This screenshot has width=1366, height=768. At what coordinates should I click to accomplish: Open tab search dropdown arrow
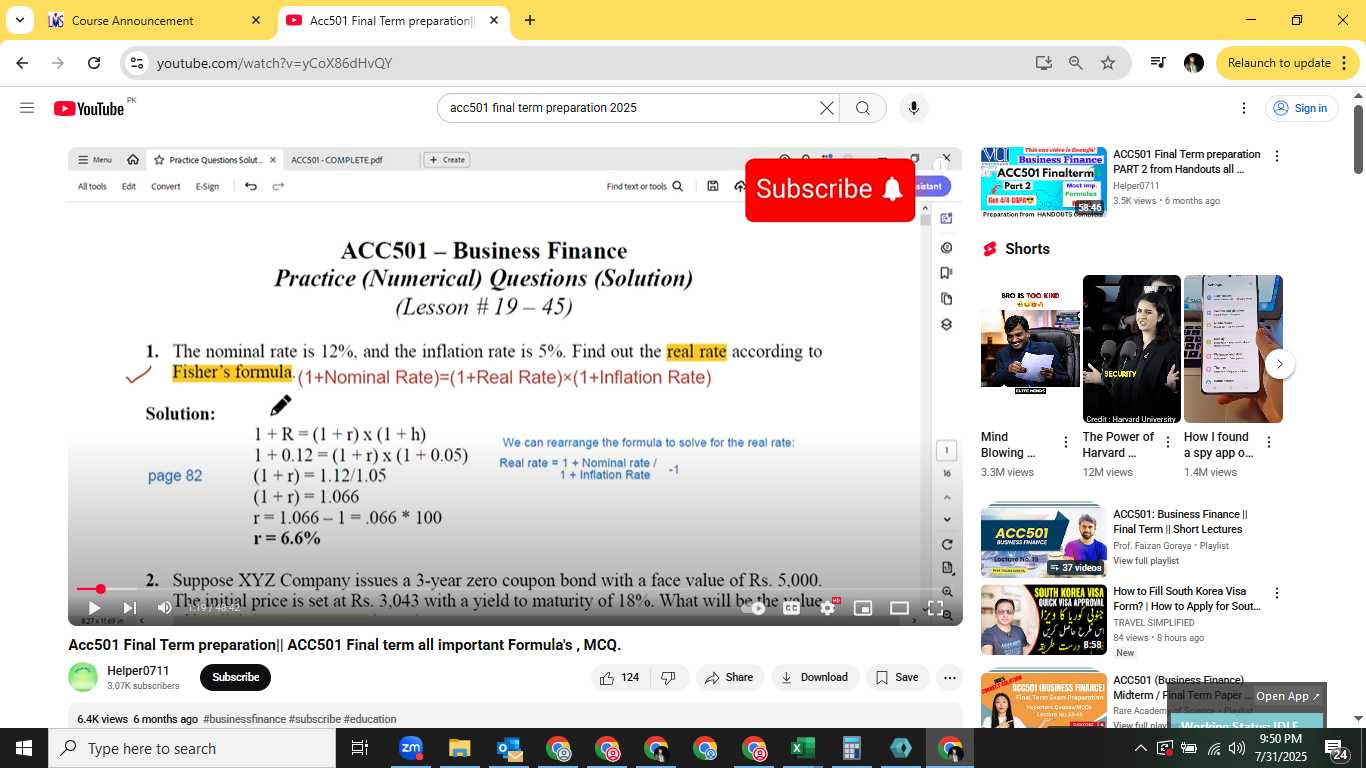coord(19,20)
